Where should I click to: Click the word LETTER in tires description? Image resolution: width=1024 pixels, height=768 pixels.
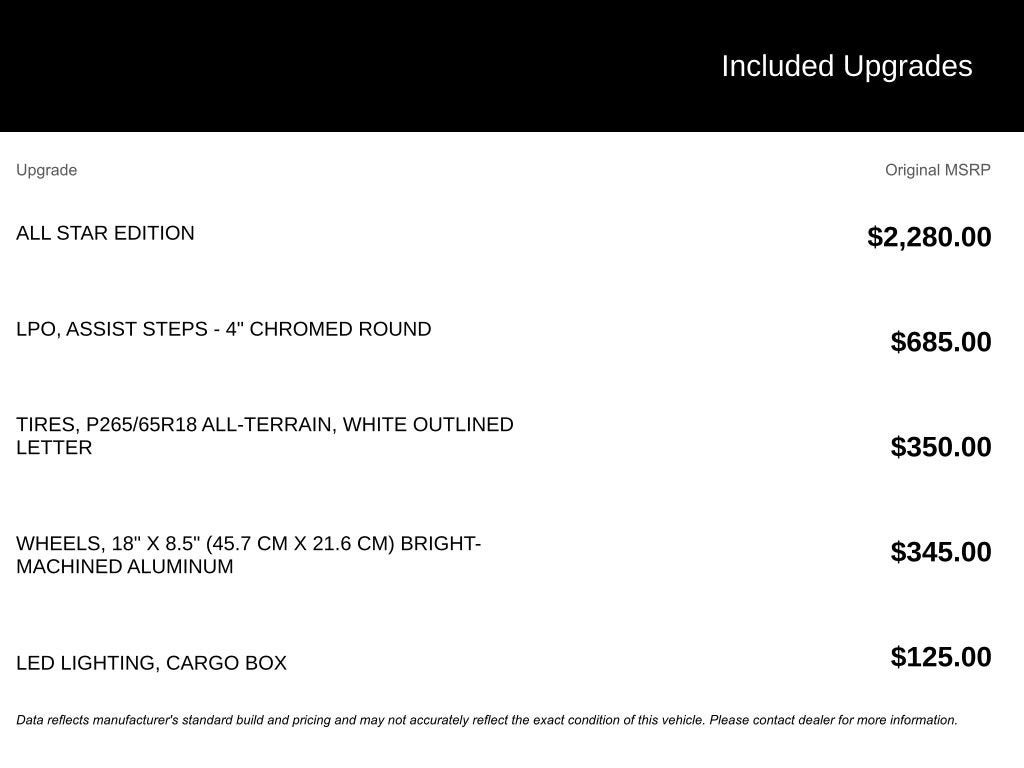[54, 447]
